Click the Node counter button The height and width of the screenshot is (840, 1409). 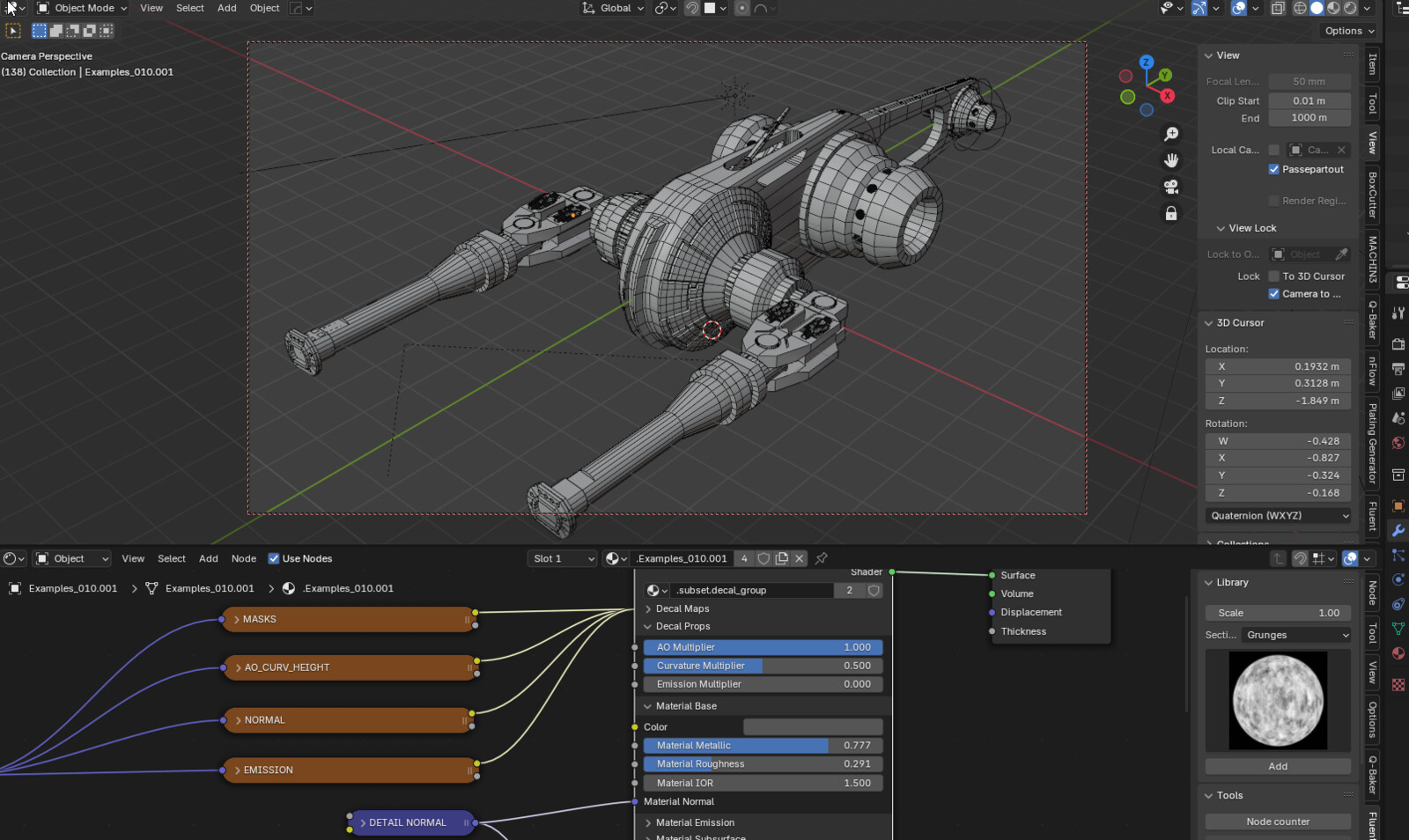pos(1278,822)
